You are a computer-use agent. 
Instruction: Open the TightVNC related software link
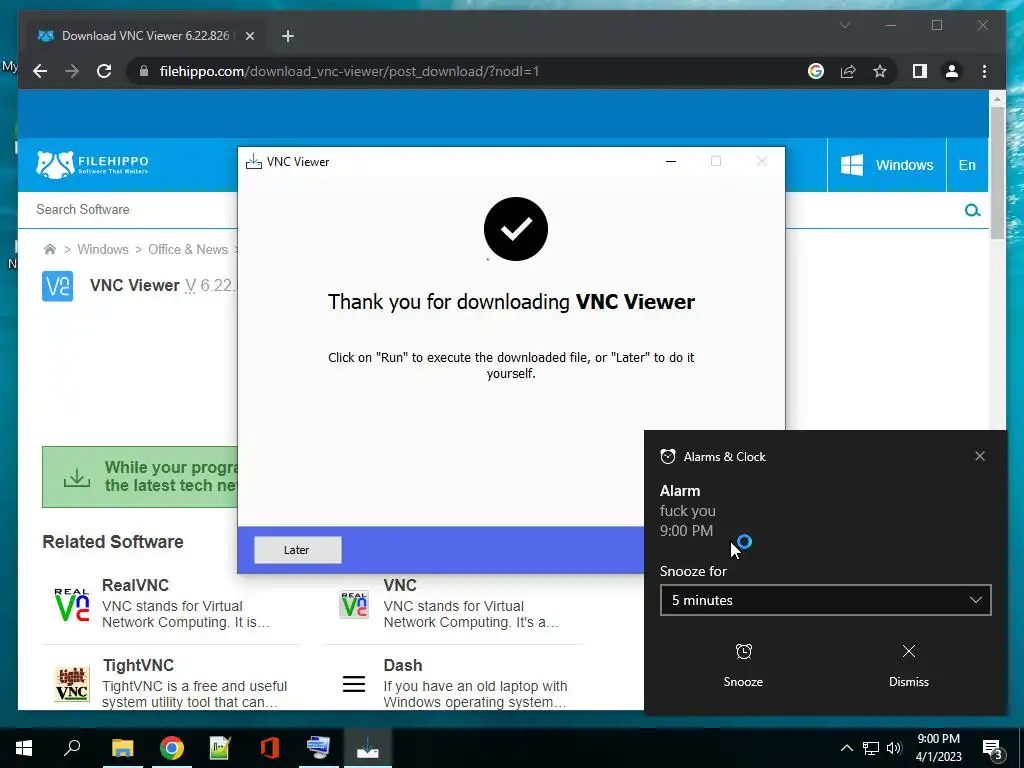(138, 665)
